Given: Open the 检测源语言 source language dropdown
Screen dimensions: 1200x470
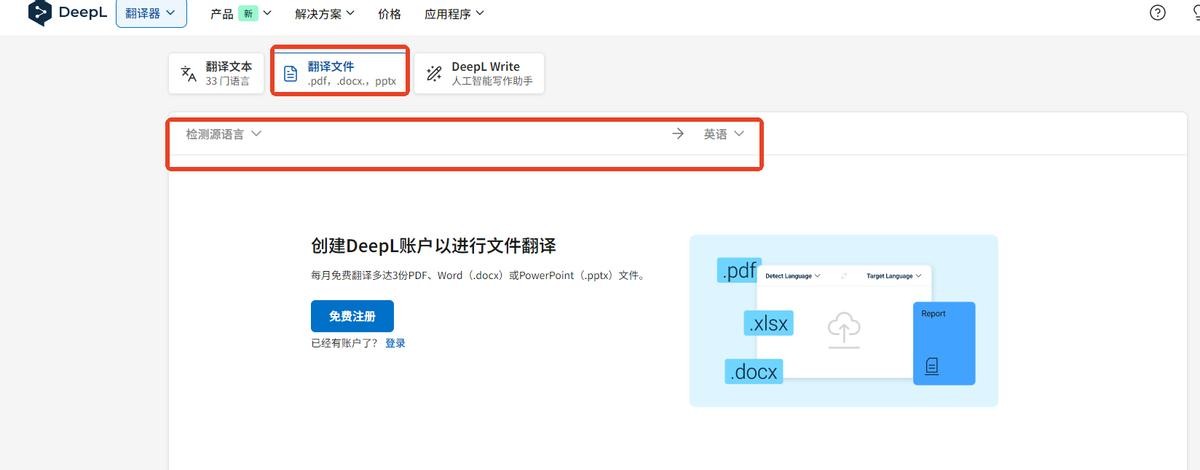Looking at the screenshot, I should point(223,134).
